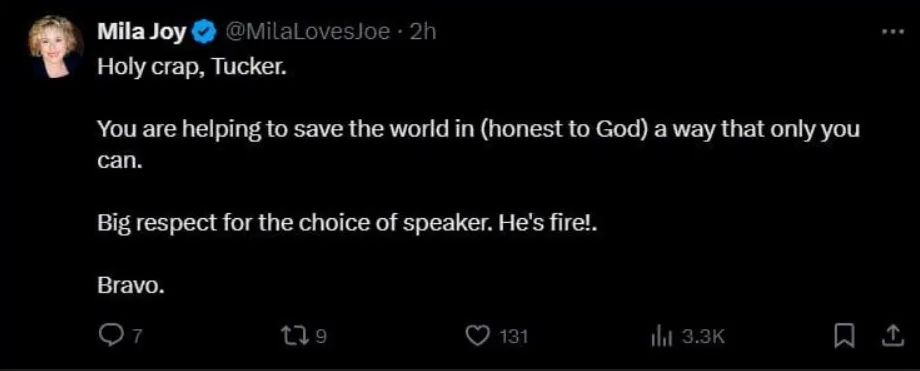This screenshot has width=920, height=371.
Task: Share the tweet via the upload arrow icon
Action: click(x=891, y=336)
